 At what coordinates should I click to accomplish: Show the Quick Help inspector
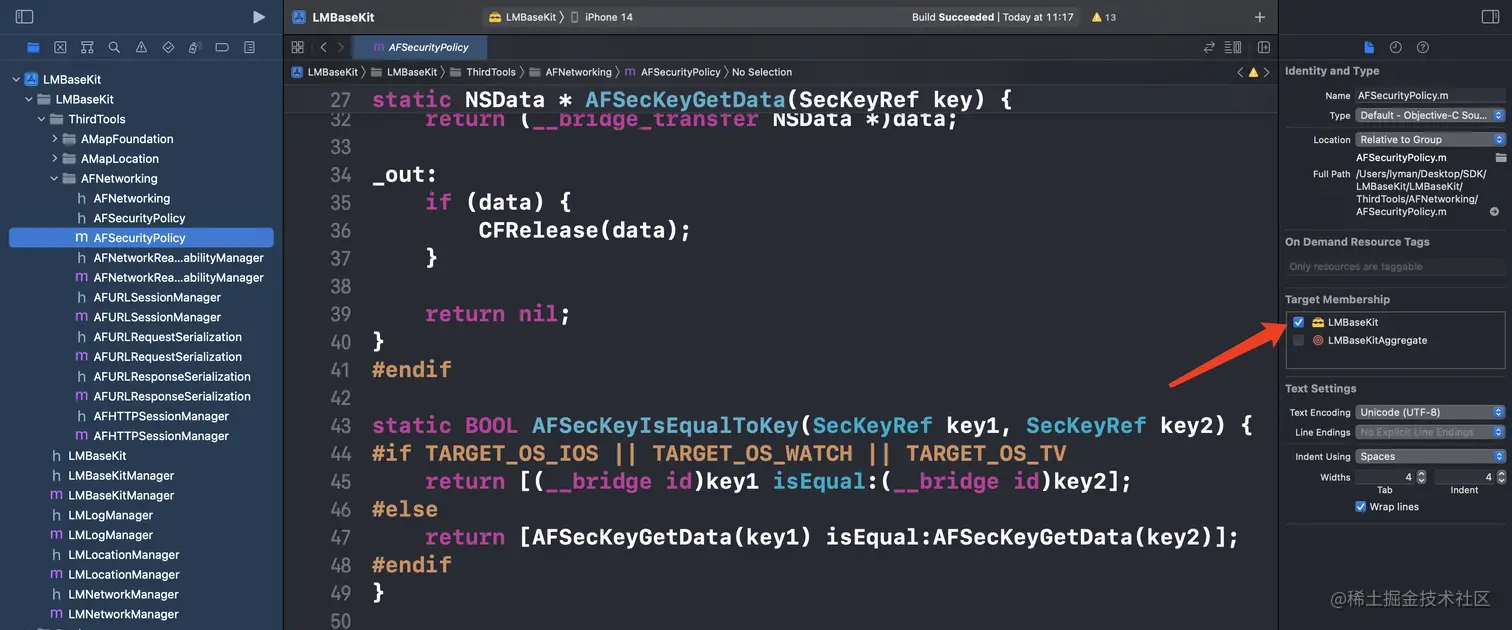[1423, 47]
